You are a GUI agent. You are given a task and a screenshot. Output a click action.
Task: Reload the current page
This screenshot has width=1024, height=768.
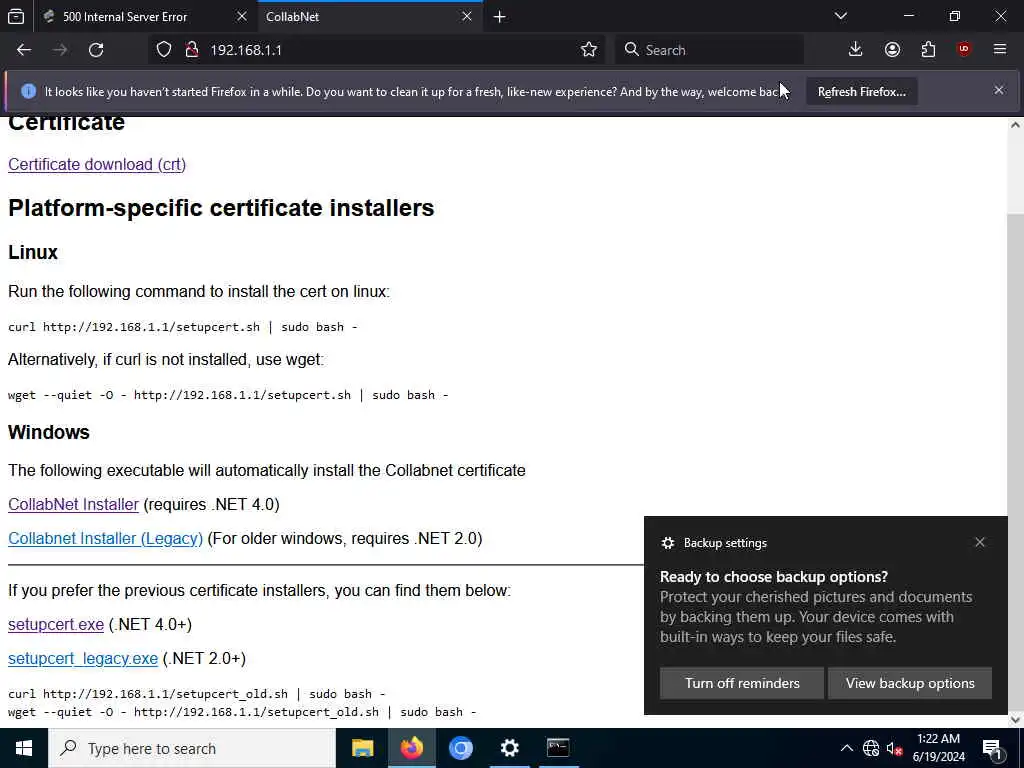pyautogui.click(x=96, y=50)
